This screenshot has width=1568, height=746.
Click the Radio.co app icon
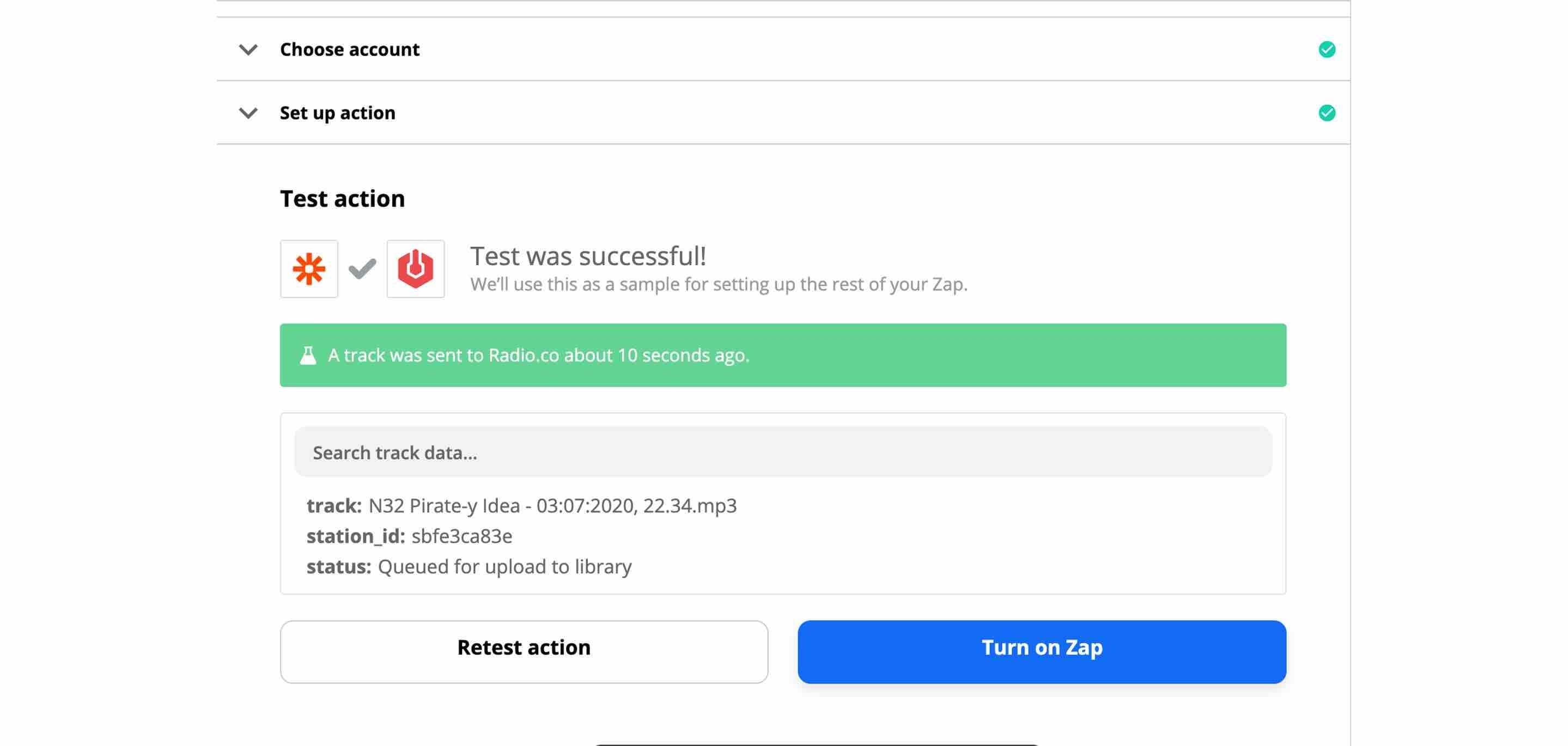[x=416, y=268]
